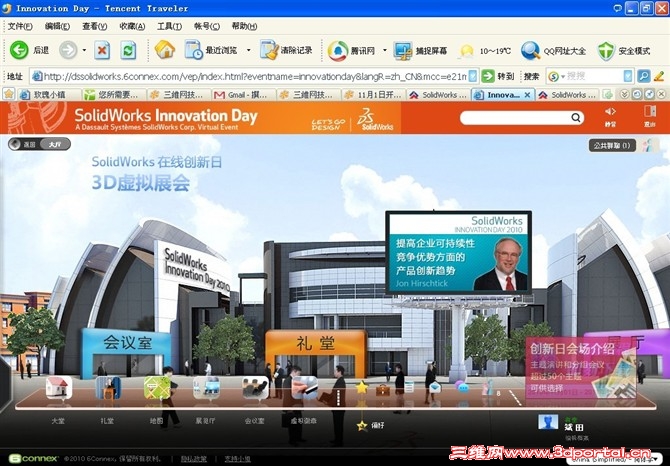Expand the 最近浏览 dropdown arrow
Image resolution: width=670 pixels, height=466 pixels.
click(x=249, y=50)
